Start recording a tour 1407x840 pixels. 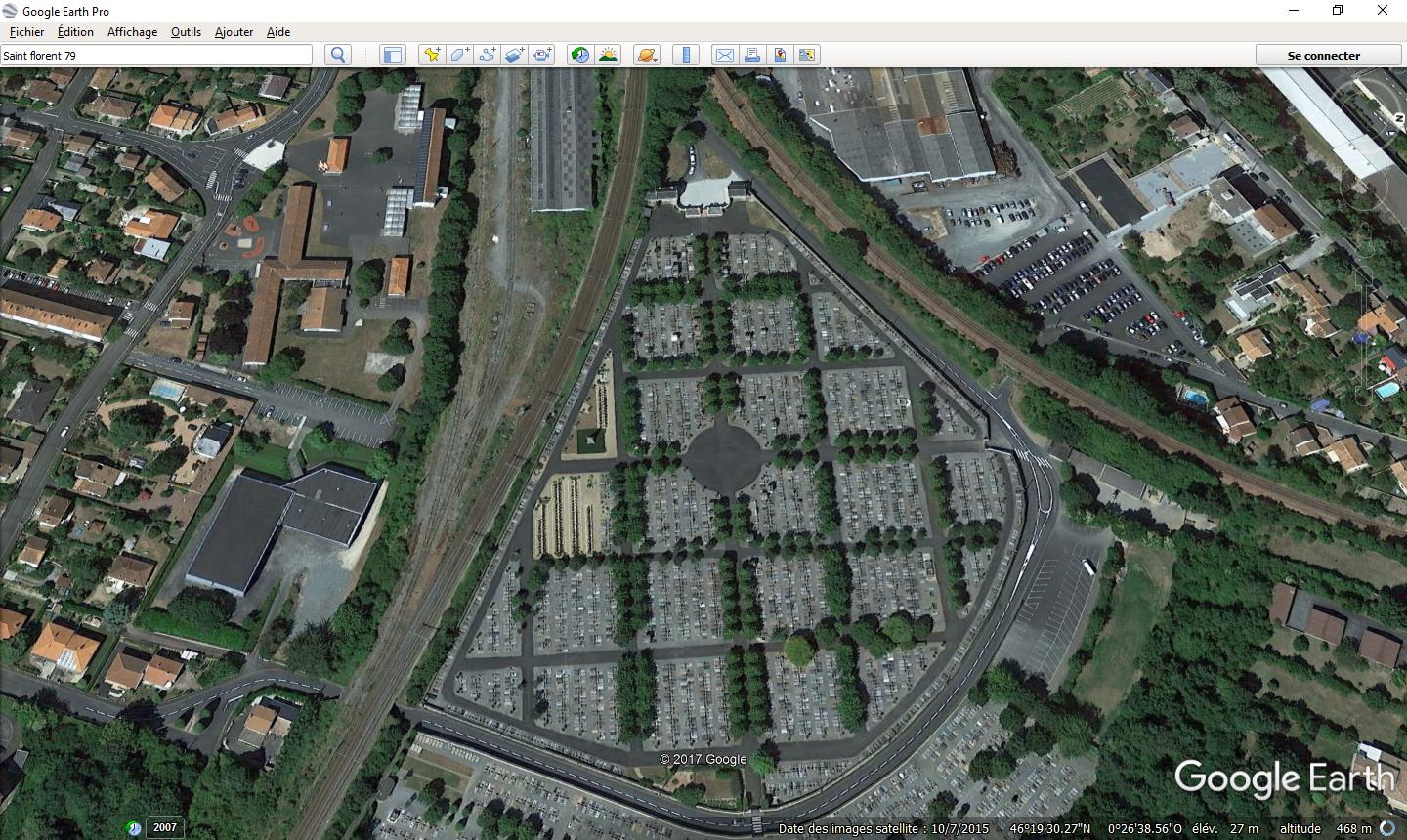[x=542, y=55]
